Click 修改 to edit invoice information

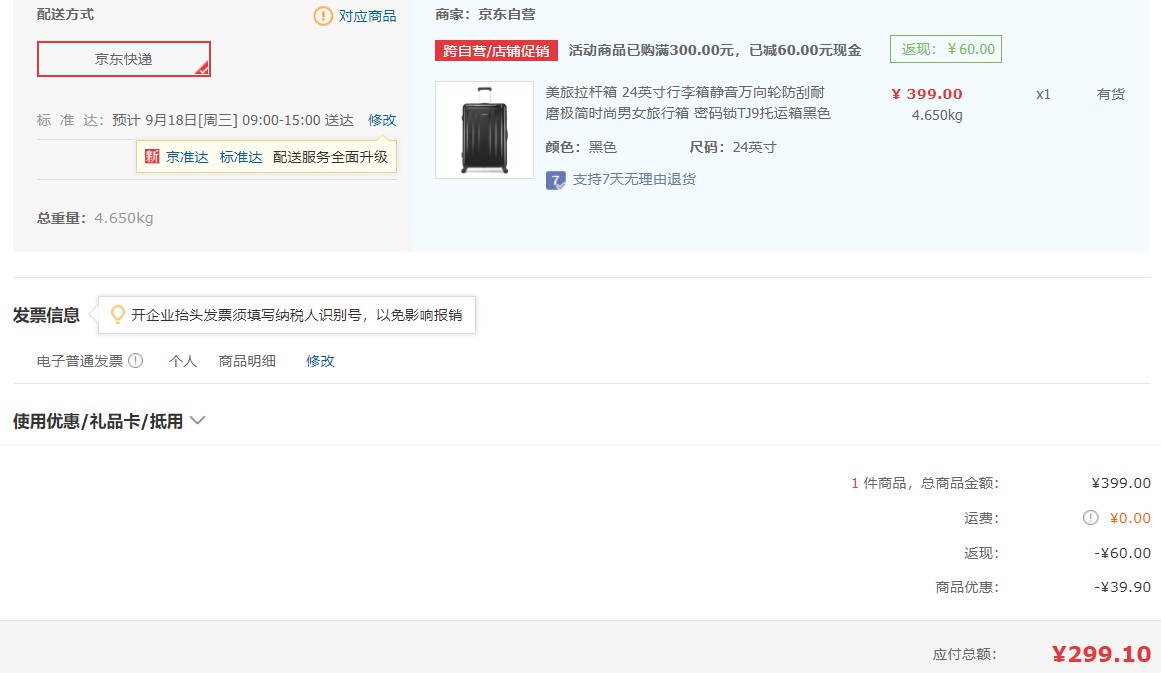tap(320, 361)
